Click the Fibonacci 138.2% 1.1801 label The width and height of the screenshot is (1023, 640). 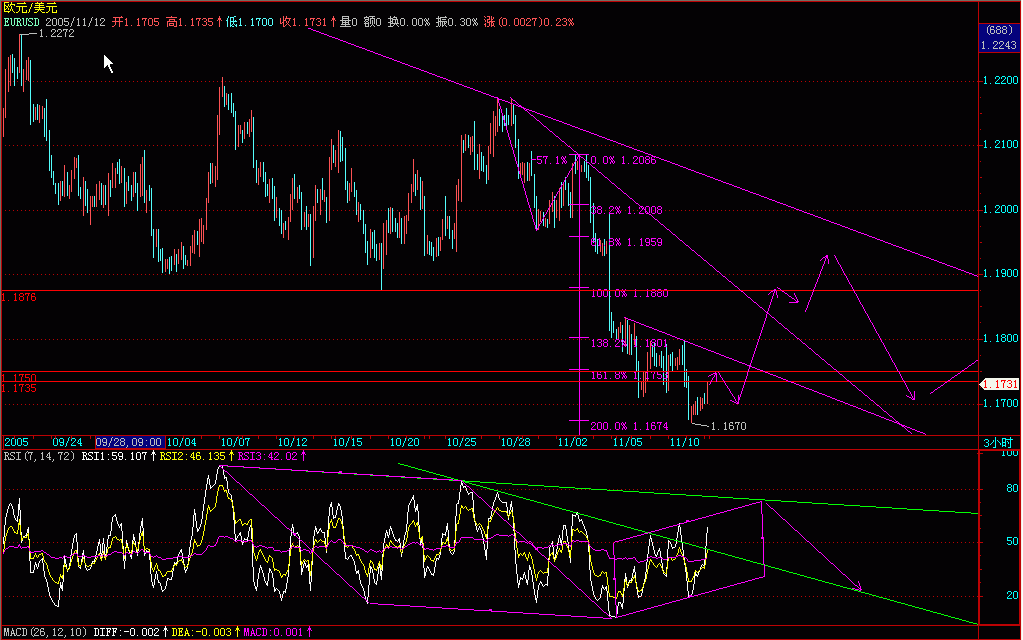coord(630,343)
